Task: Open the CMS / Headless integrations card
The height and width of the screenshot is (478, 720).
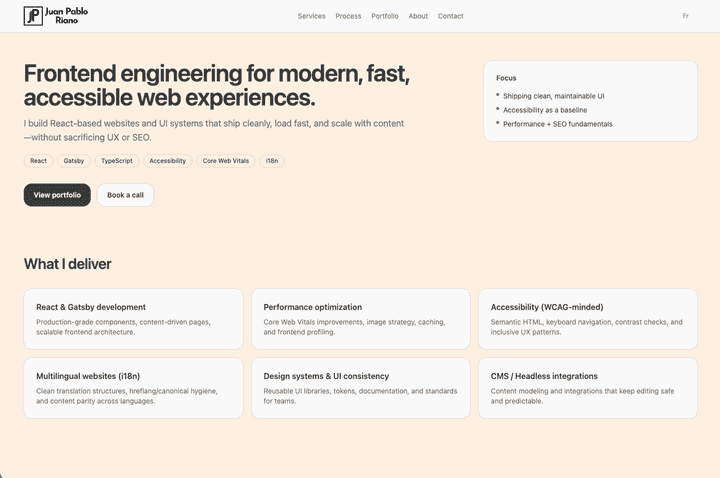Action: click(x=587, y=388)
